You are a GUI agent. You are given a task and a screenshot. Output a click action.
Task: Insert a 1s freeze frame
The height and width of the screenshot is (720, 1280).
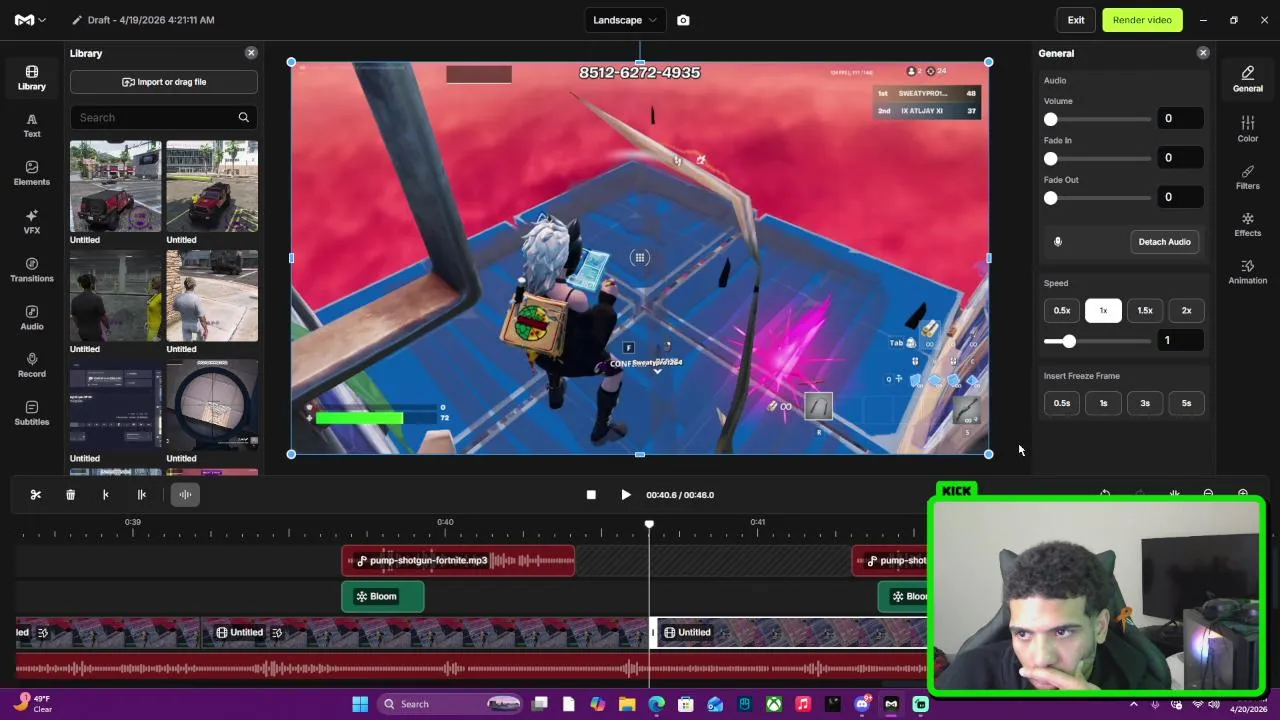[1103, 403]
